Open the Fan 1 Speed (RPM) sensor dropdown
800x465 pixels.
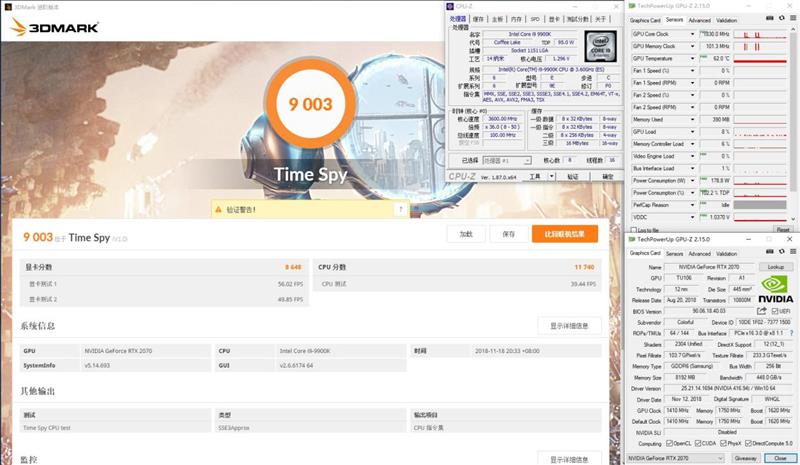(x=692, y=83)
